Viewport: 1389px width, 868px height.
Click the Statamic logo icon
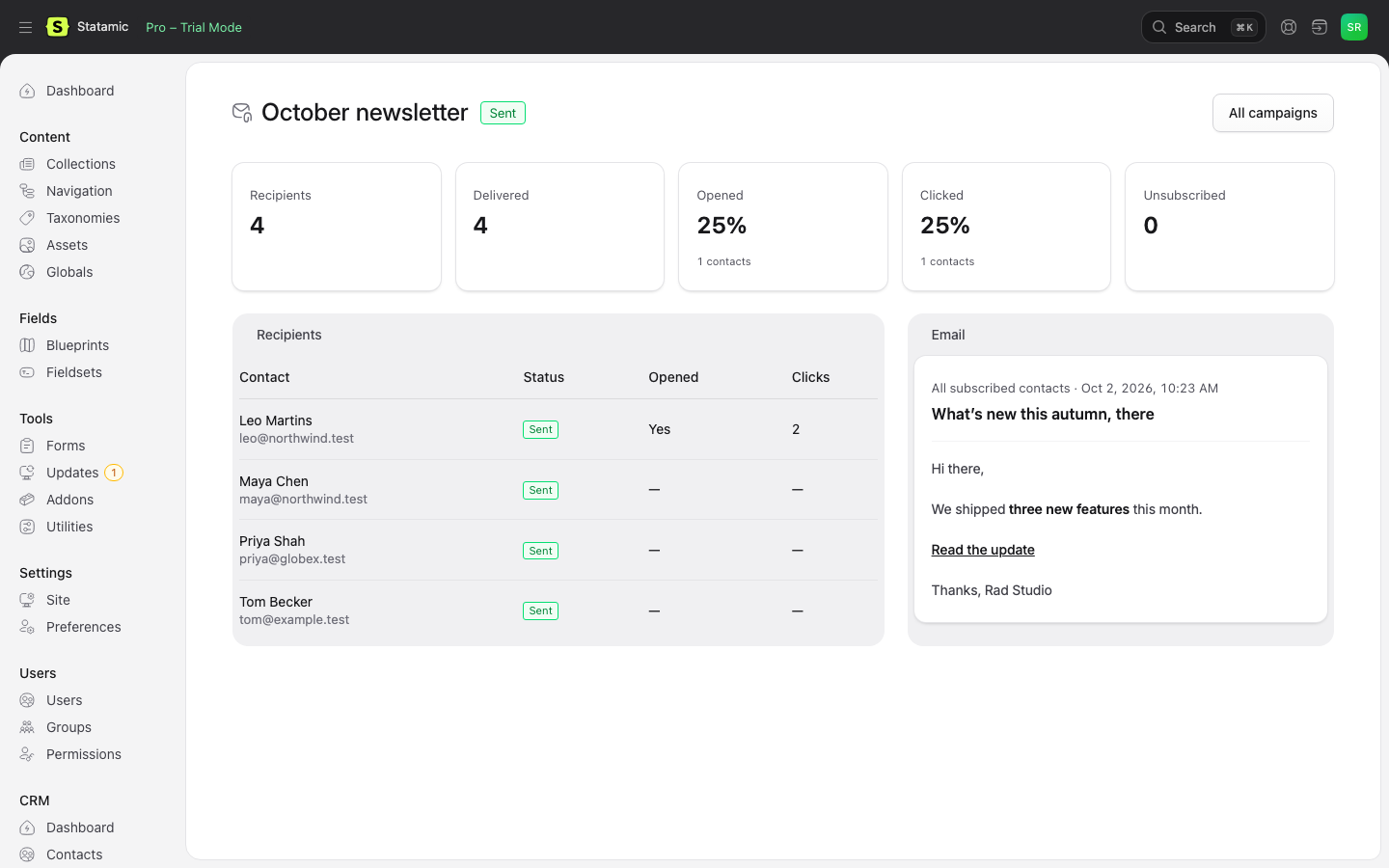click(58, 27)
